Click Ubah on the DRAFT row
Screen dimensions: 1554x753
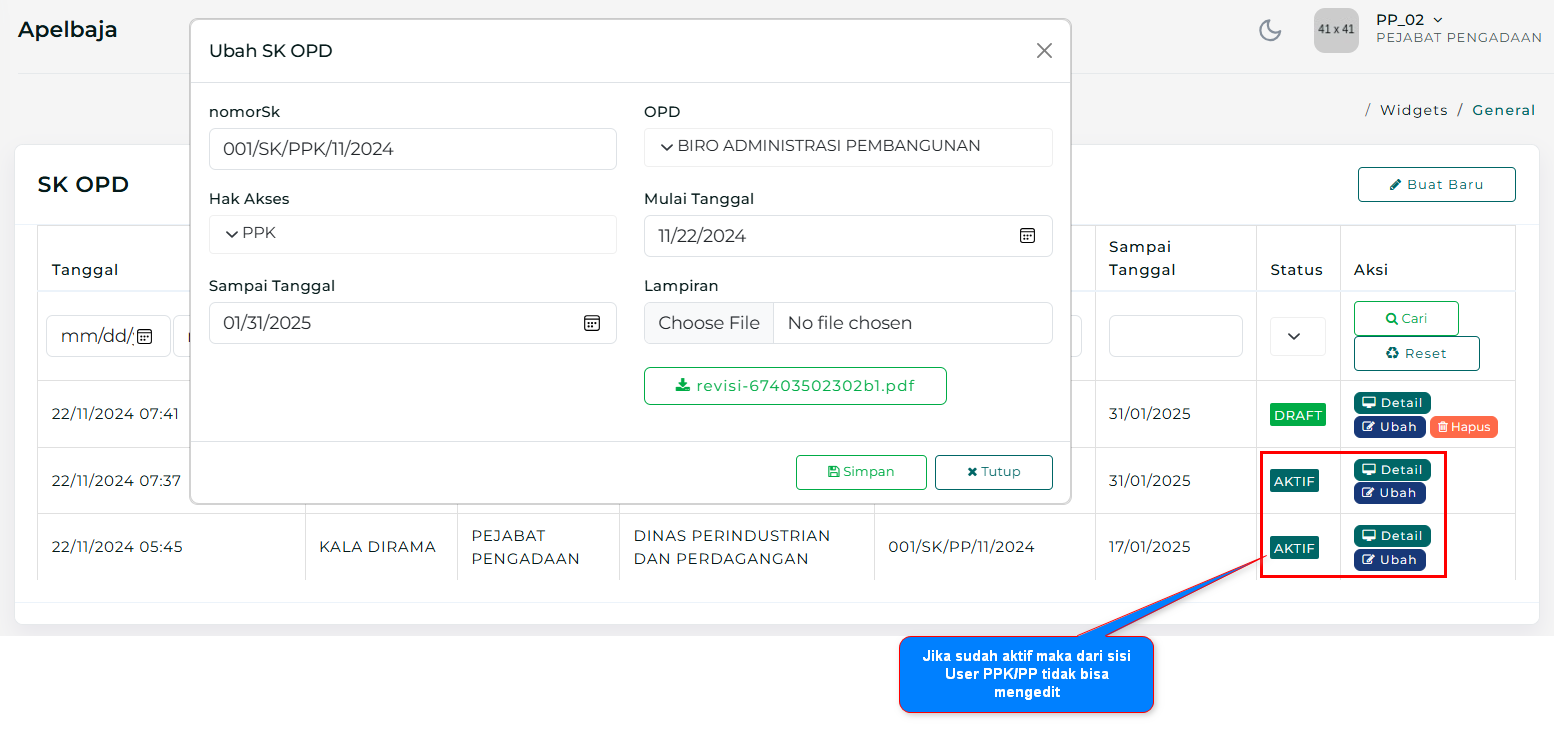click(1389, 427)
